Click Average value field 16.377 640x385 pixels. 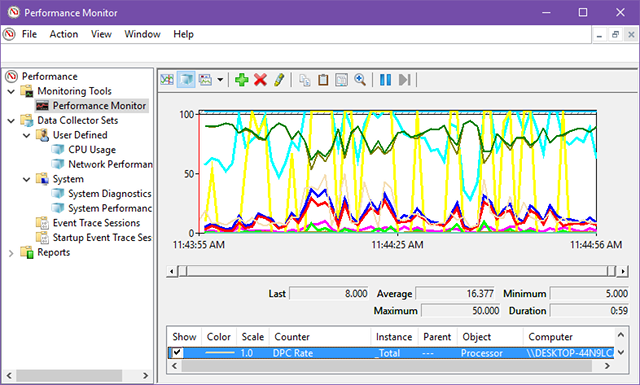tap(455, 294)
